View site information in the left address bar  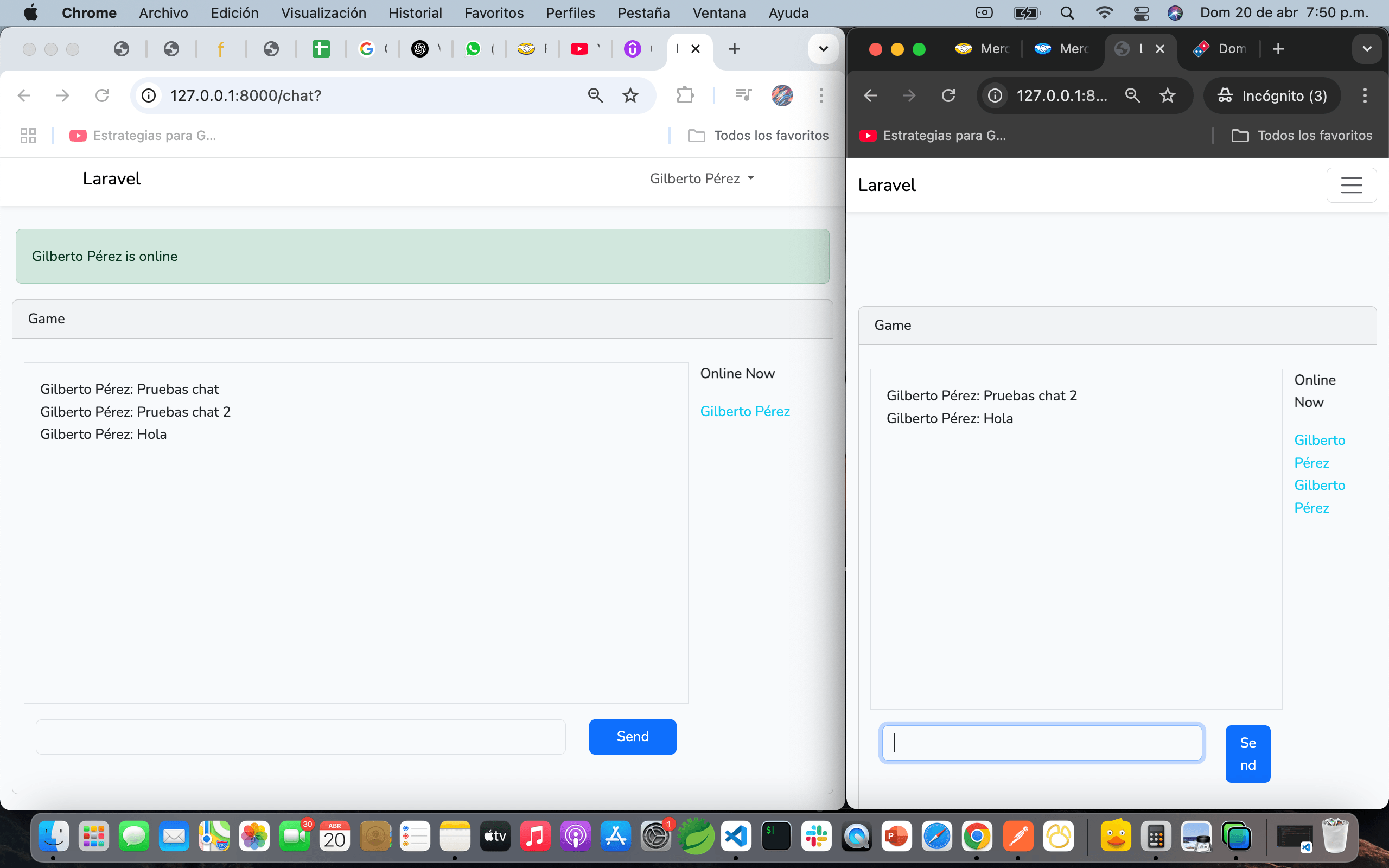click(x=149, y=95)
